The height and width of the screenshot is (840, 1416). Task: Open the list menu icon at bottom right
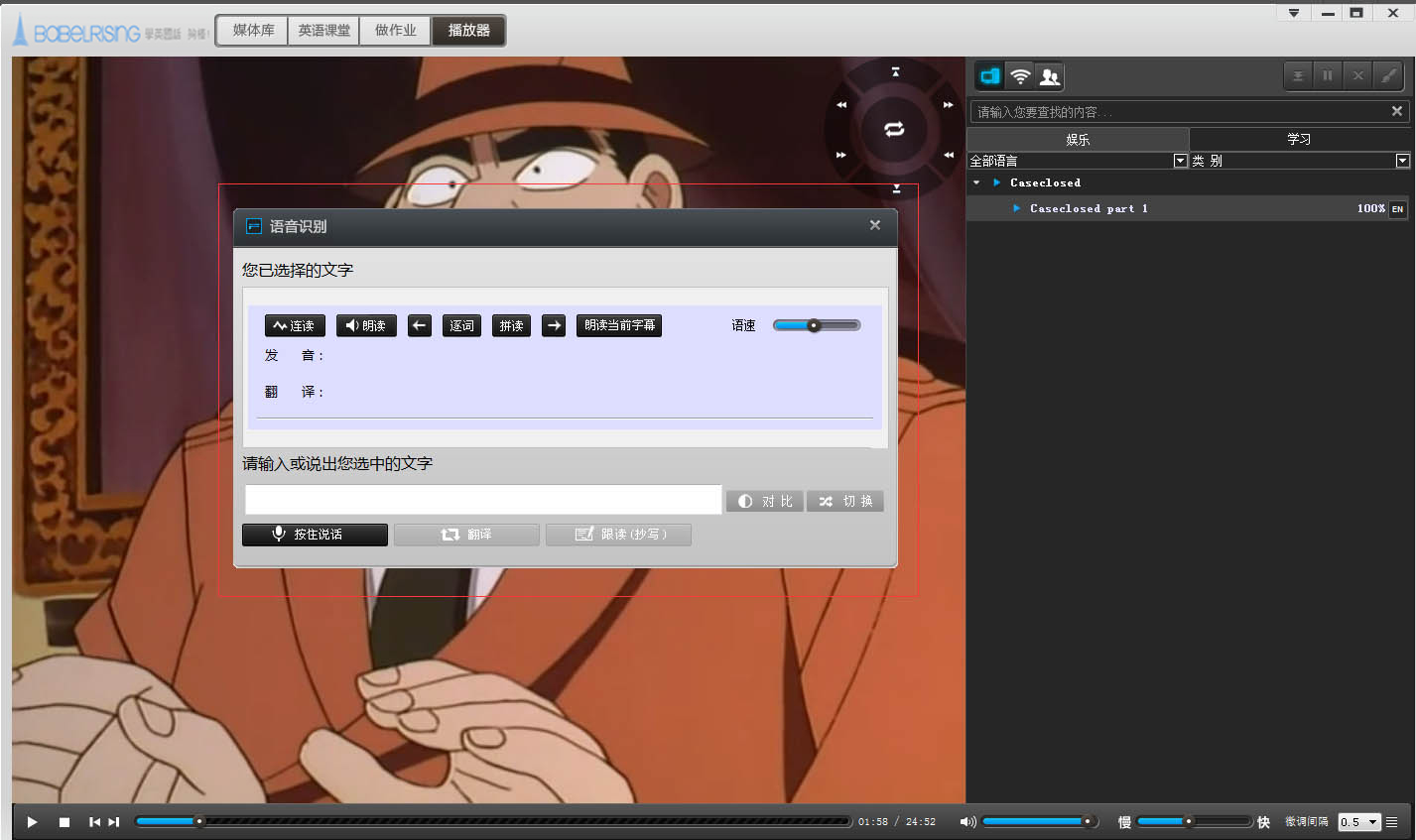click(1391, 822)
